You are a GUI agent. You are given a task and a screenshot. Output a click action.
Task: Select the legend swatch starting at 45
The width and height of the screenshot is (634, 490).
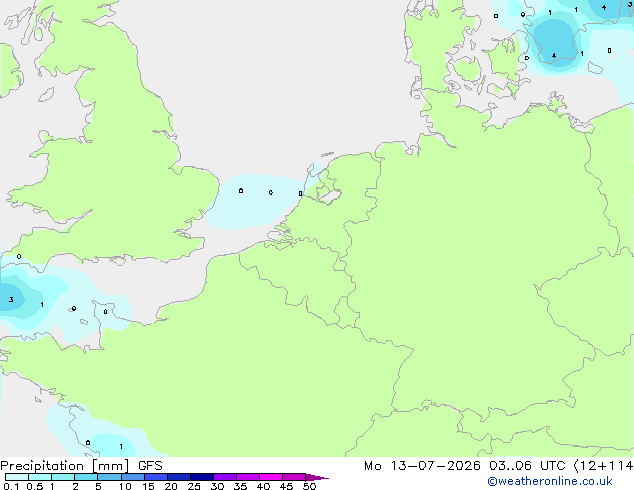294,477
